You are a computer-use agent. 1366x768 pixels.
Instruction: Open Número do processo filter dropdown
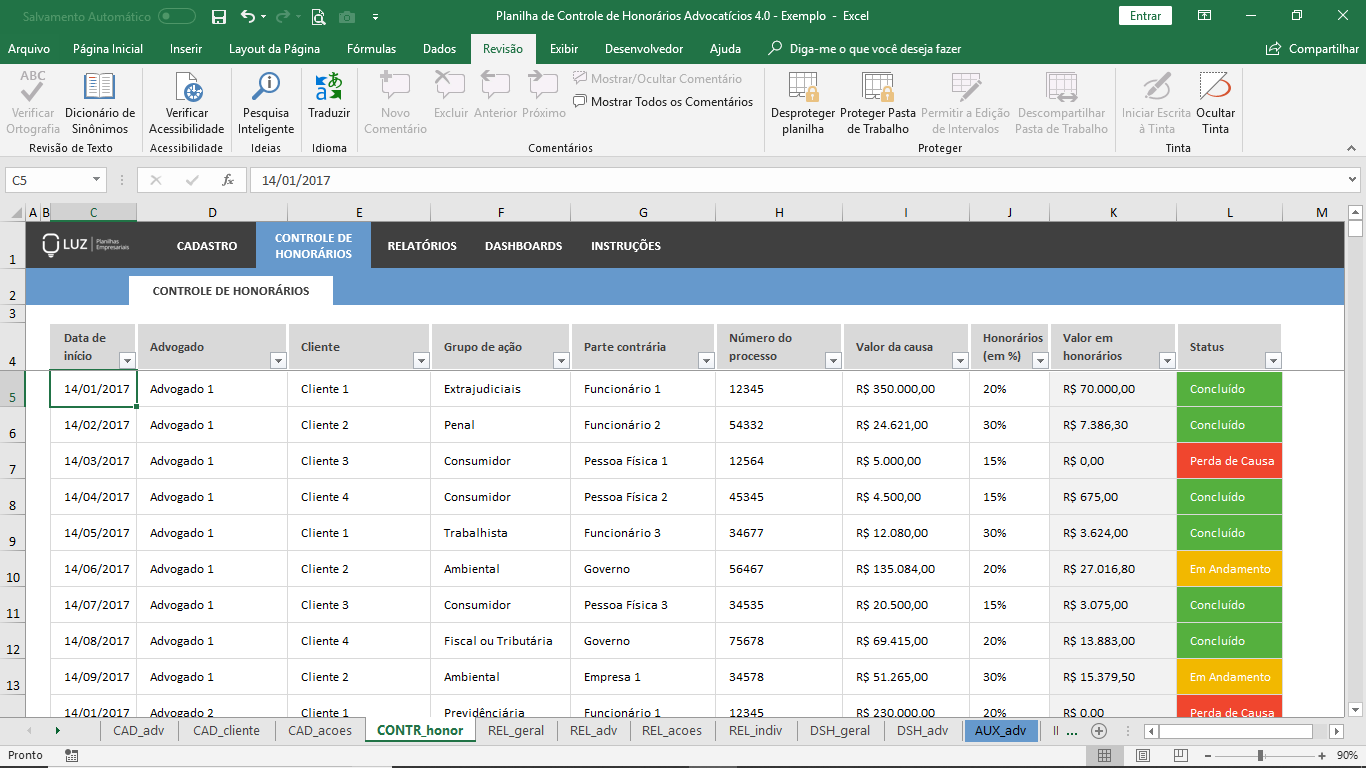tap(833, 360)
